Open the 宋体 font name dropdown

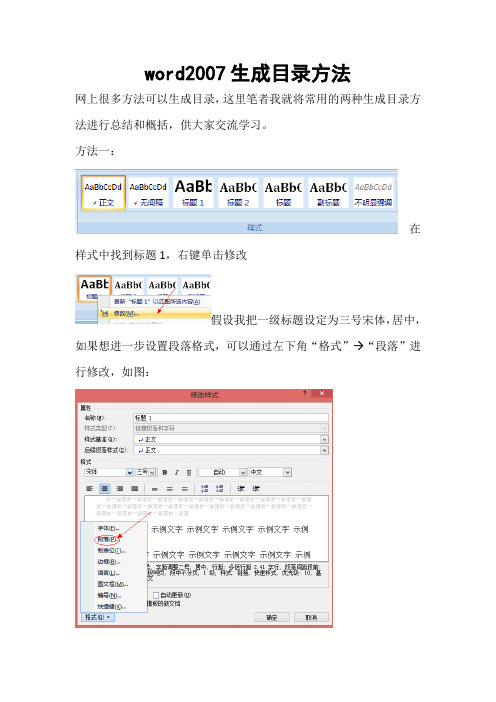click(129, 472)
